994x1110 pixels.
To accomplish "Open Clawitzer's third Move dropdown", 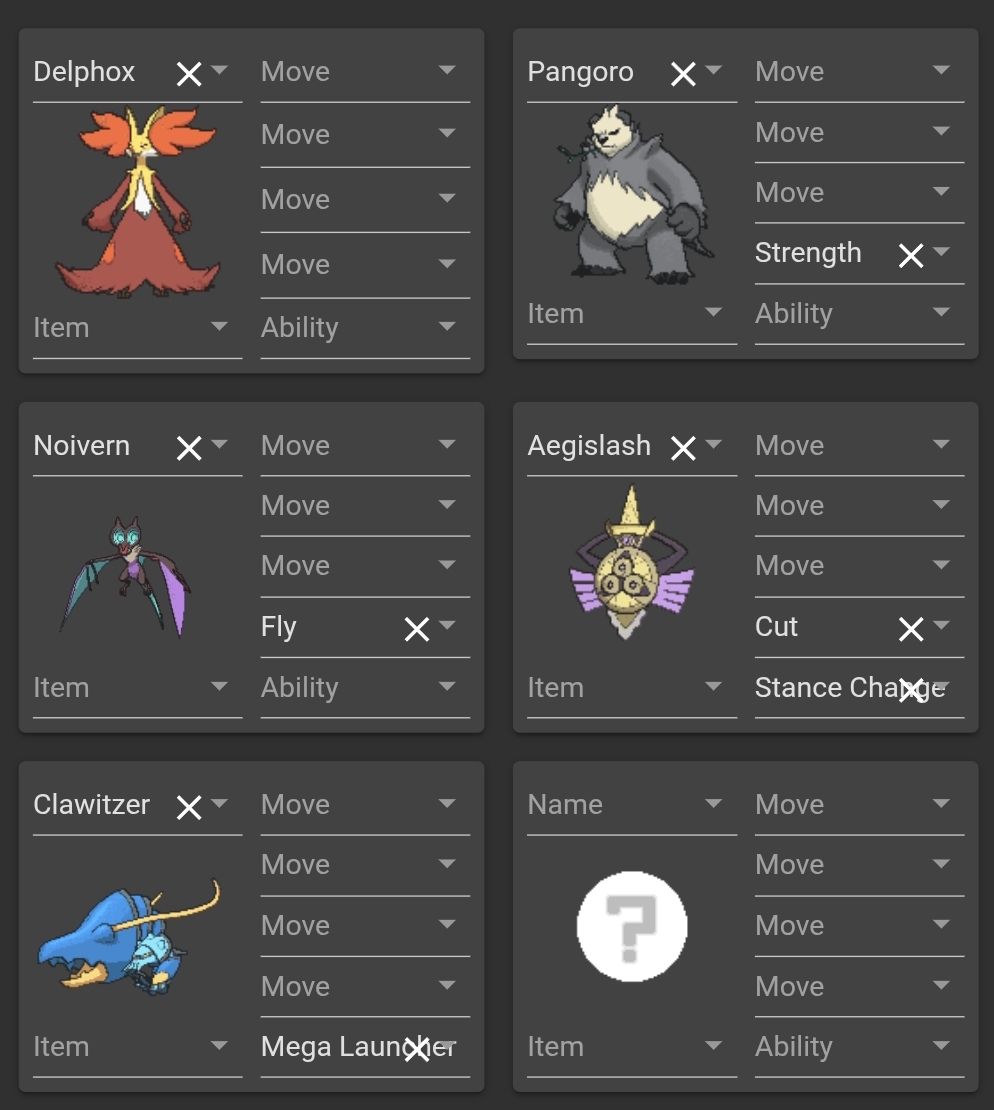I will tap(365, 926).
